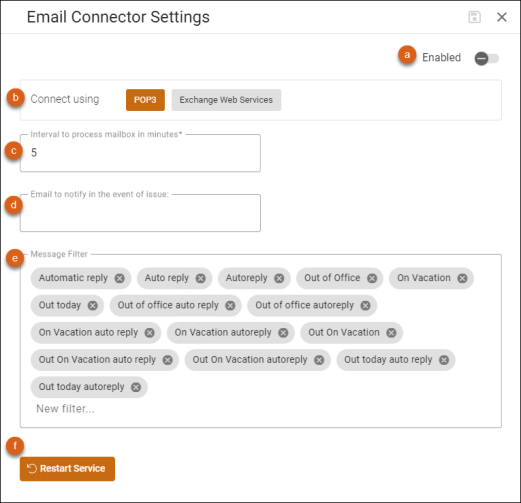Delete the 'Autoreply' filter tag
Viewport: 521px width, 503px height.
pos(279,278)
